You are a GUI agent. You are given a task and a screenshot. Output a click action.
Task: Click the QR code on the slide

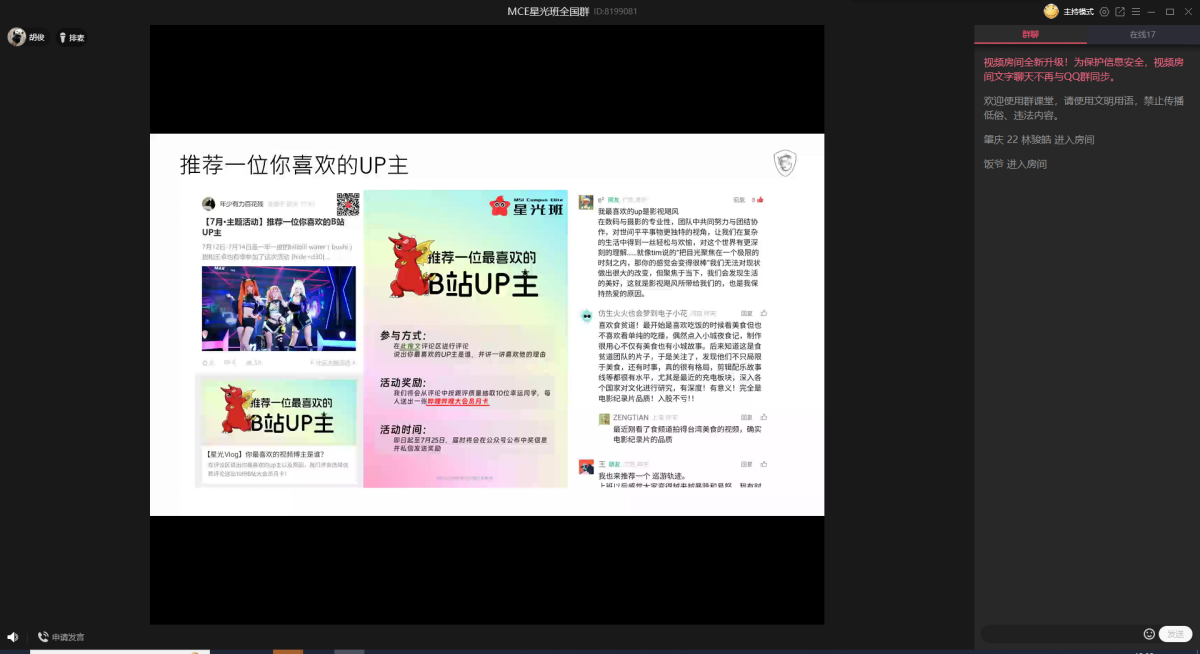click(x=347, y=204)
